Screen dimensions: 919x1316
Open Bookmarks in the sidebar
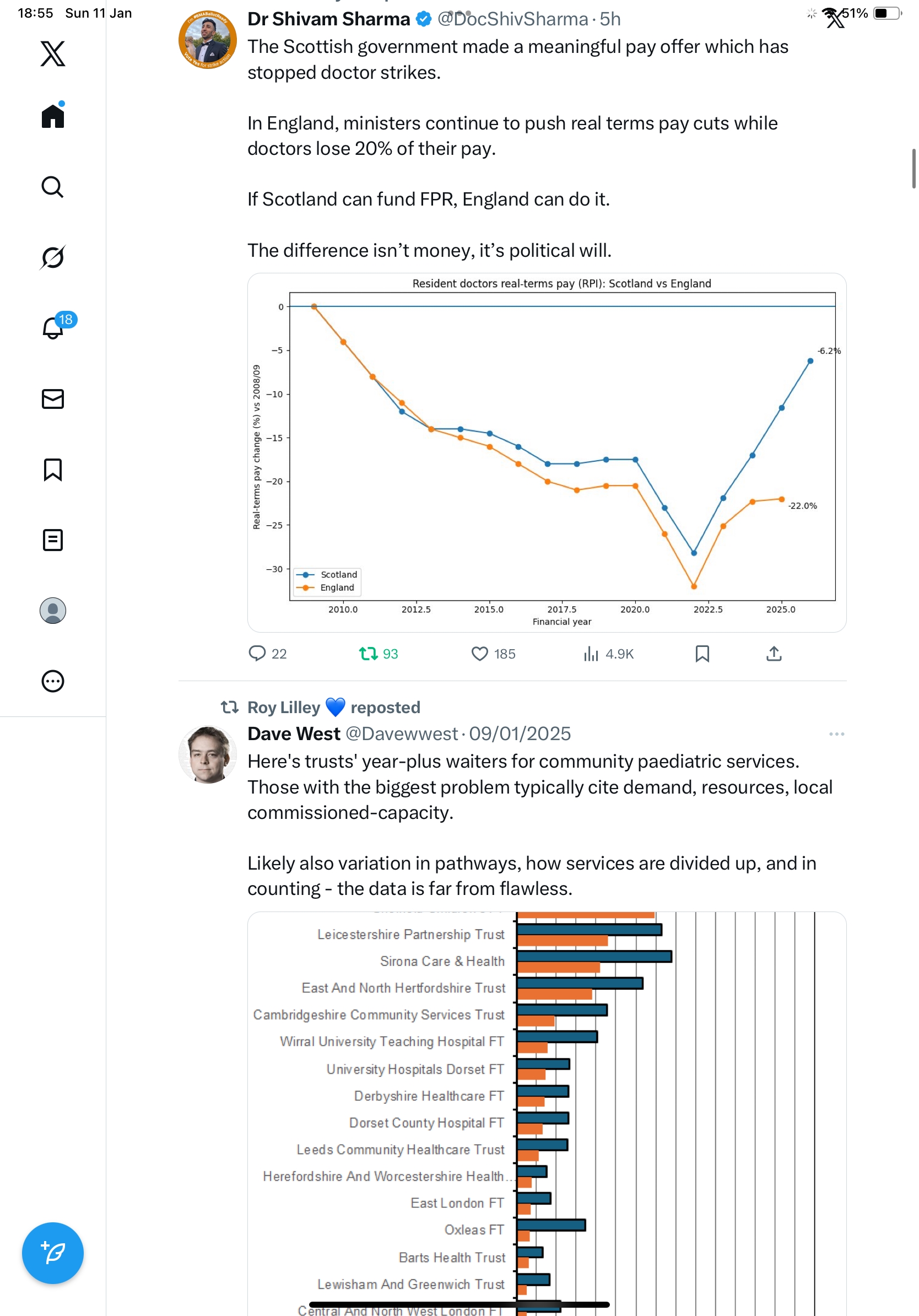click(x=53, y=470)
